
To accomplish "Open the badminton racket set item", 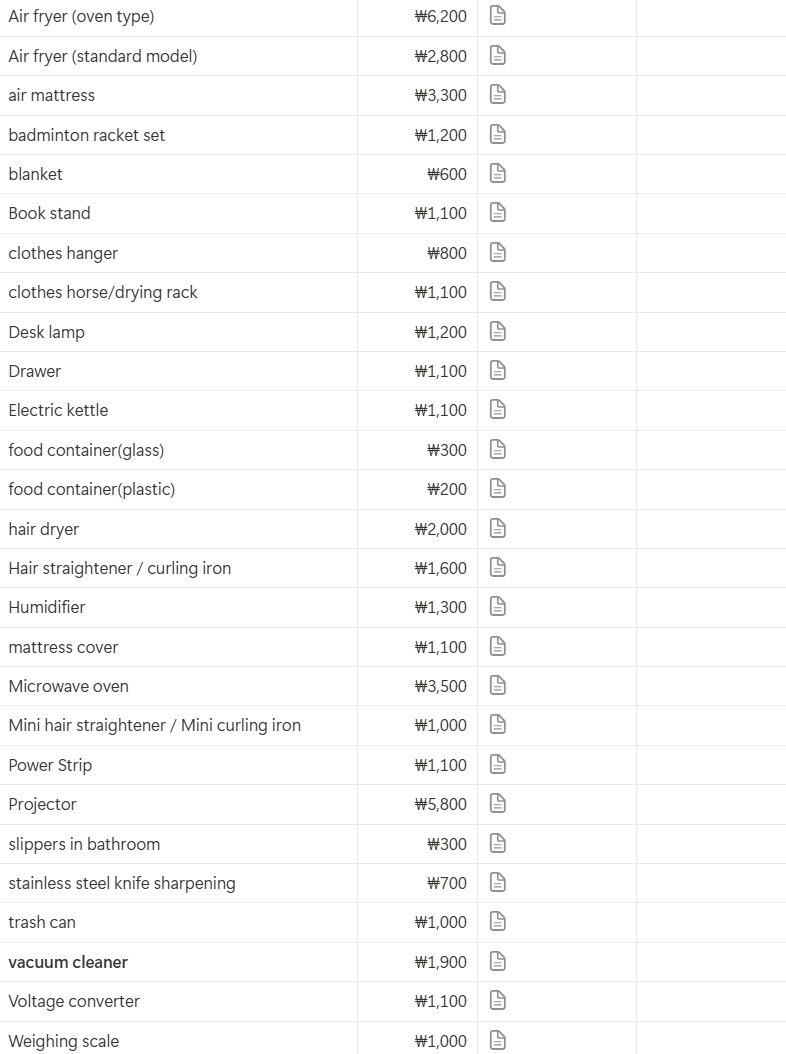I will coord(87,135).
